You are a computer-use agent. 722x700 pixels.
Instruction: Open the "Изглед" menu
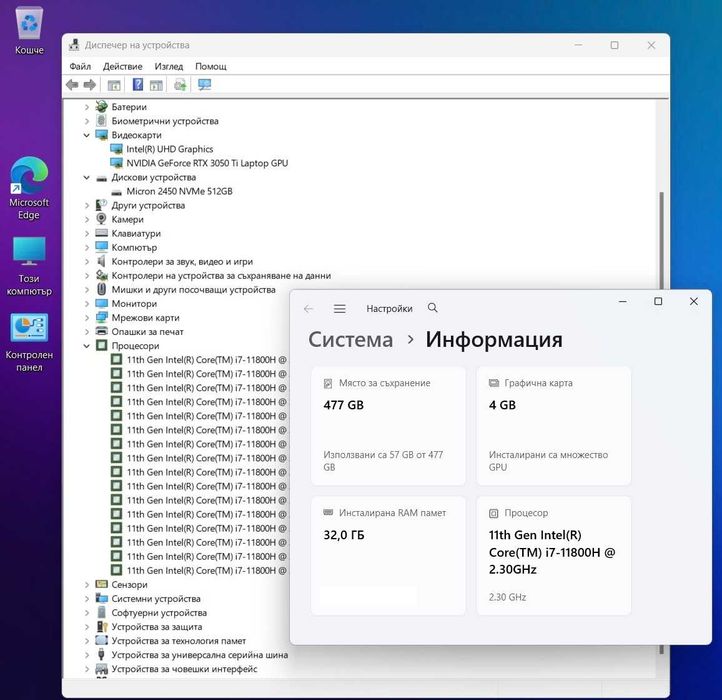point(169,66)
